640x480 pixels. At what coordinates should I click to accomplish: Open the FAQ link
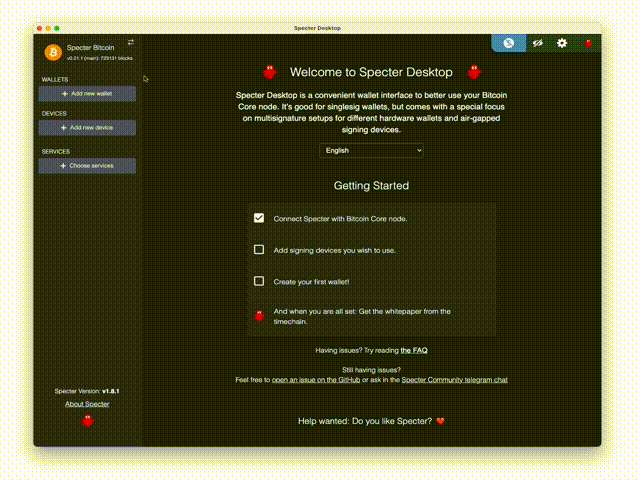click(x=414, y=350)
